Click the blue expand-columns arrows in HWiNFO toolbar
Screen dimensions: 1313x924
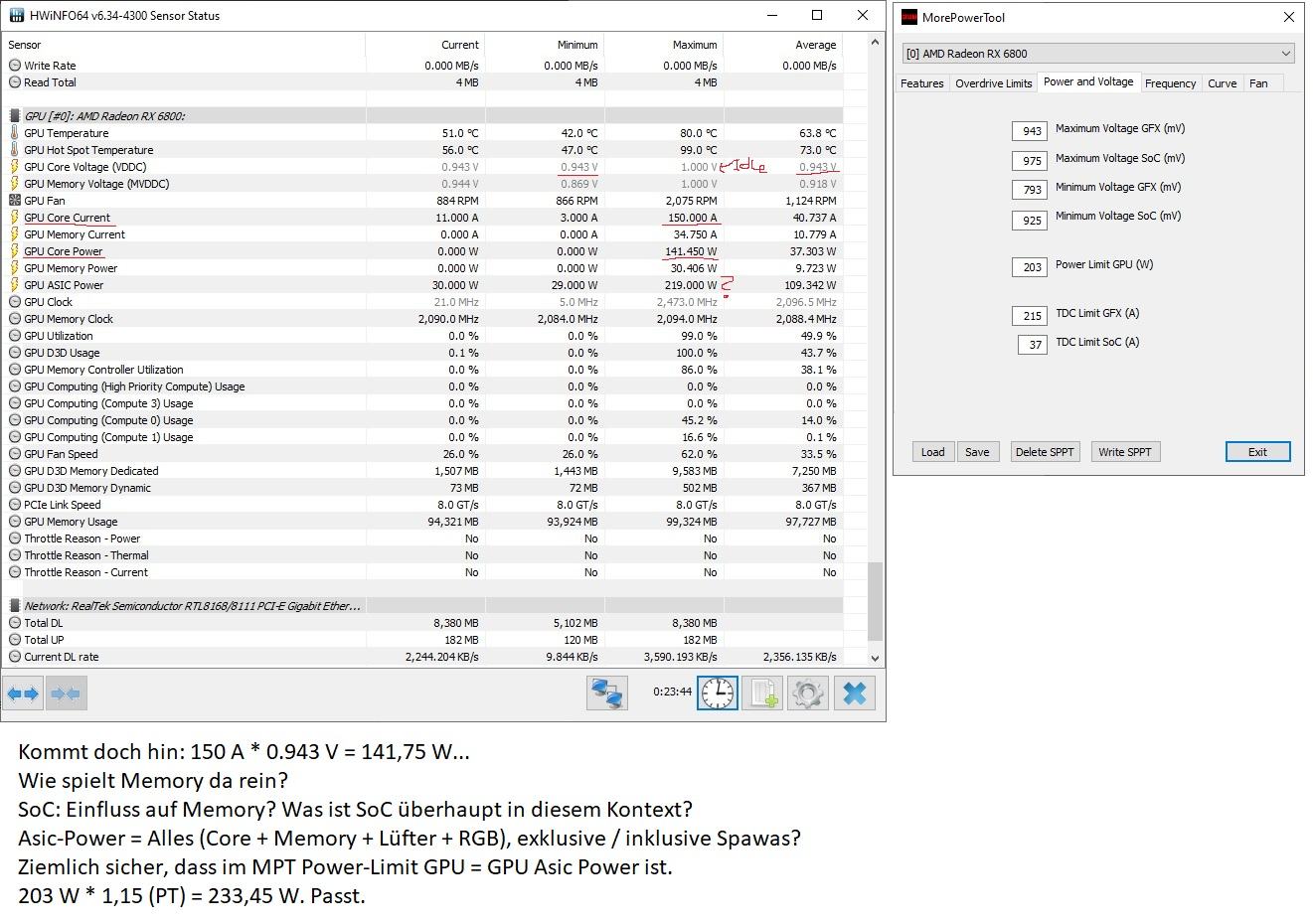pyautogui.click(x=23, y=693)
